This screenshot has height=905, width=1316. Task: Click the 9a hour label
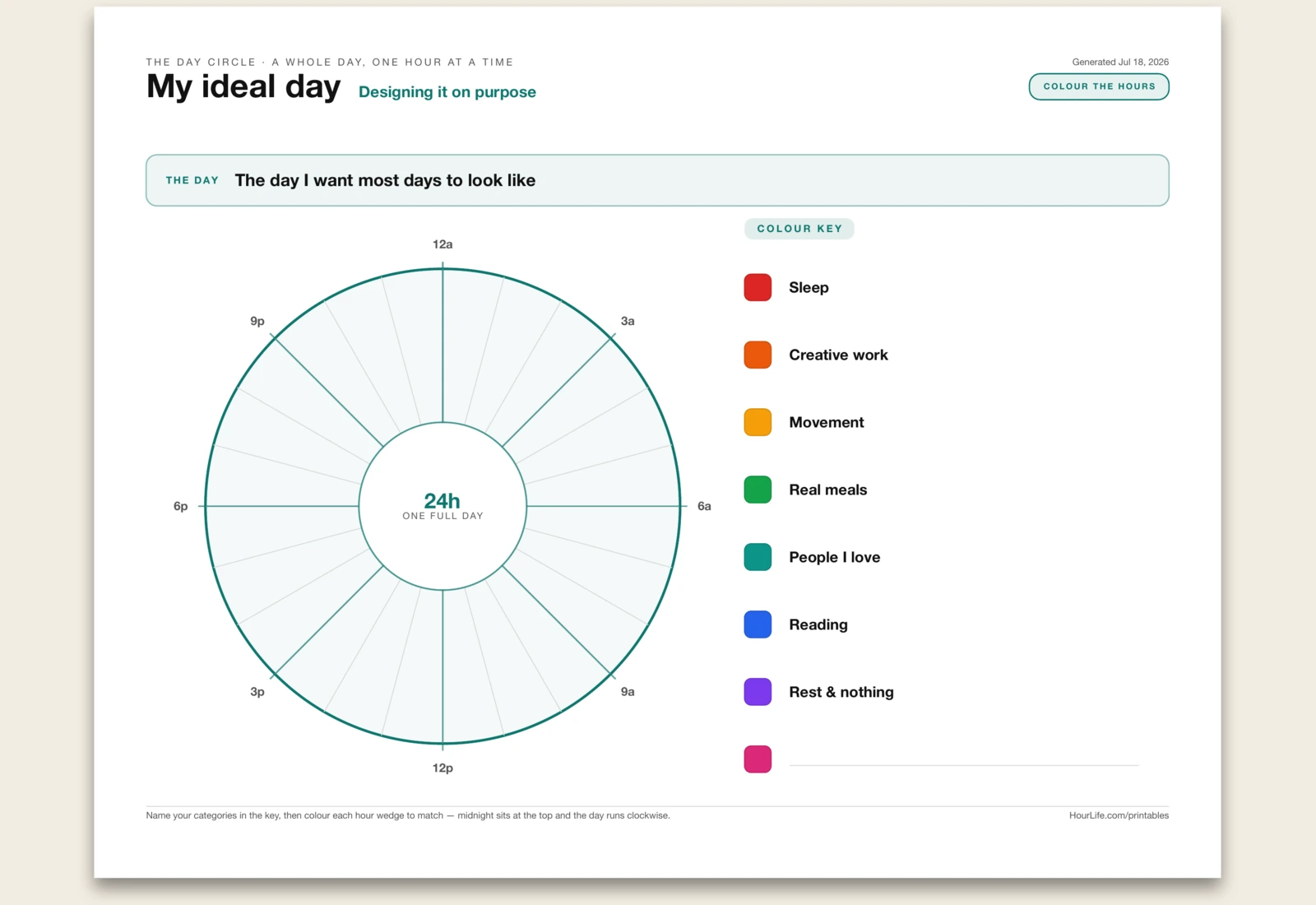[628, 692]
